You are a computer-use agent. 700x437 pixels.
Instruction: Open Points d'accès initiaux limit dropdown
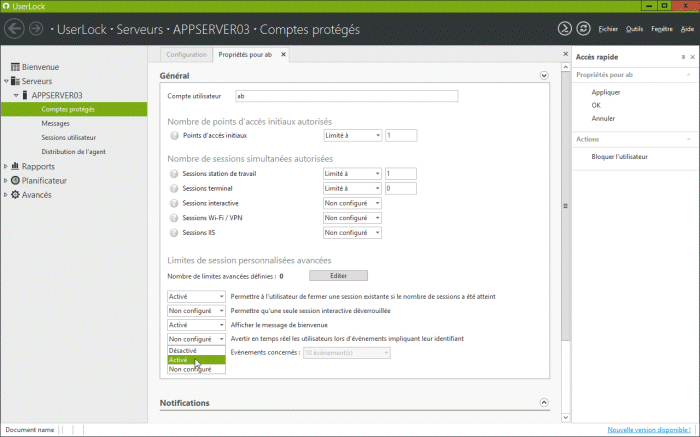(x=353, y=135)
